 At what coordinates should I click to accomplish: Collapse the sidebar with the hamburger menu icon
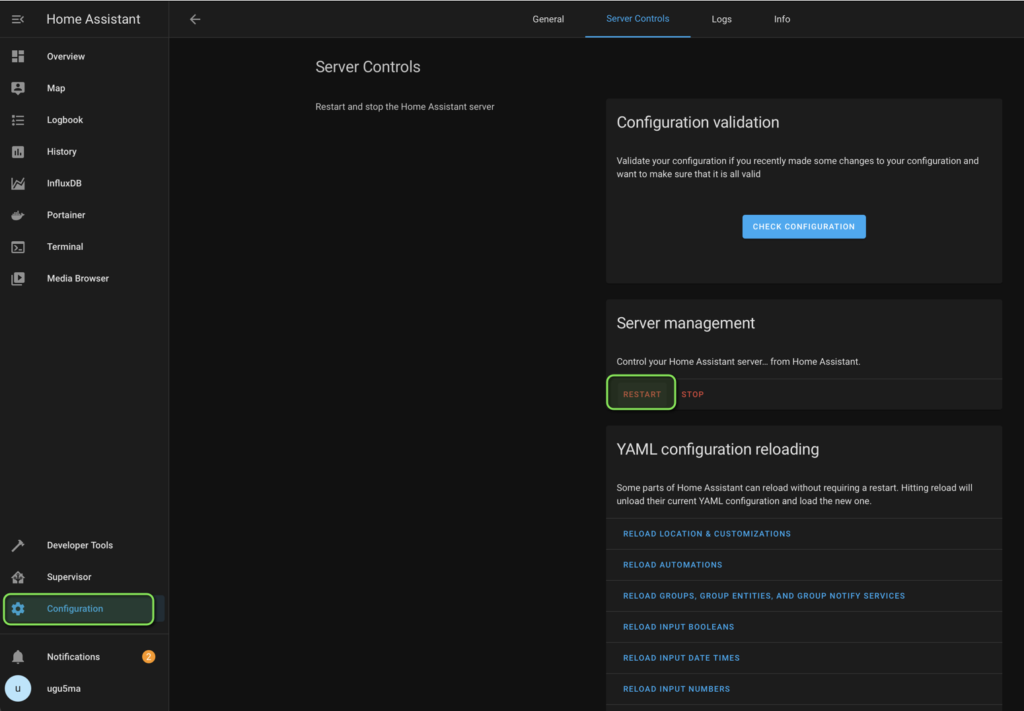coord(18,20)
